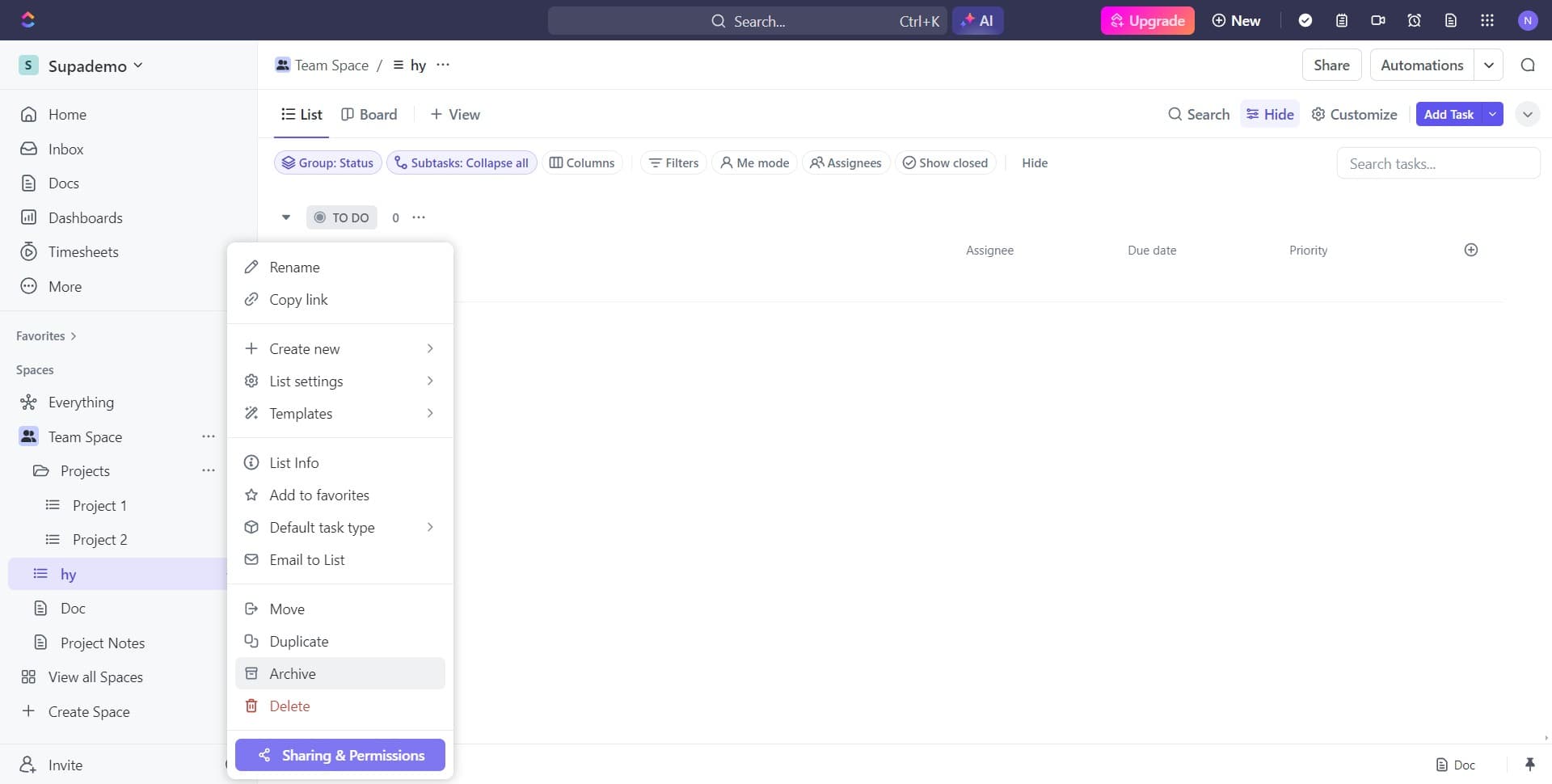Collapse the TO DO group
Viewport: 1552px width, 784px height.
pos(285,217)
